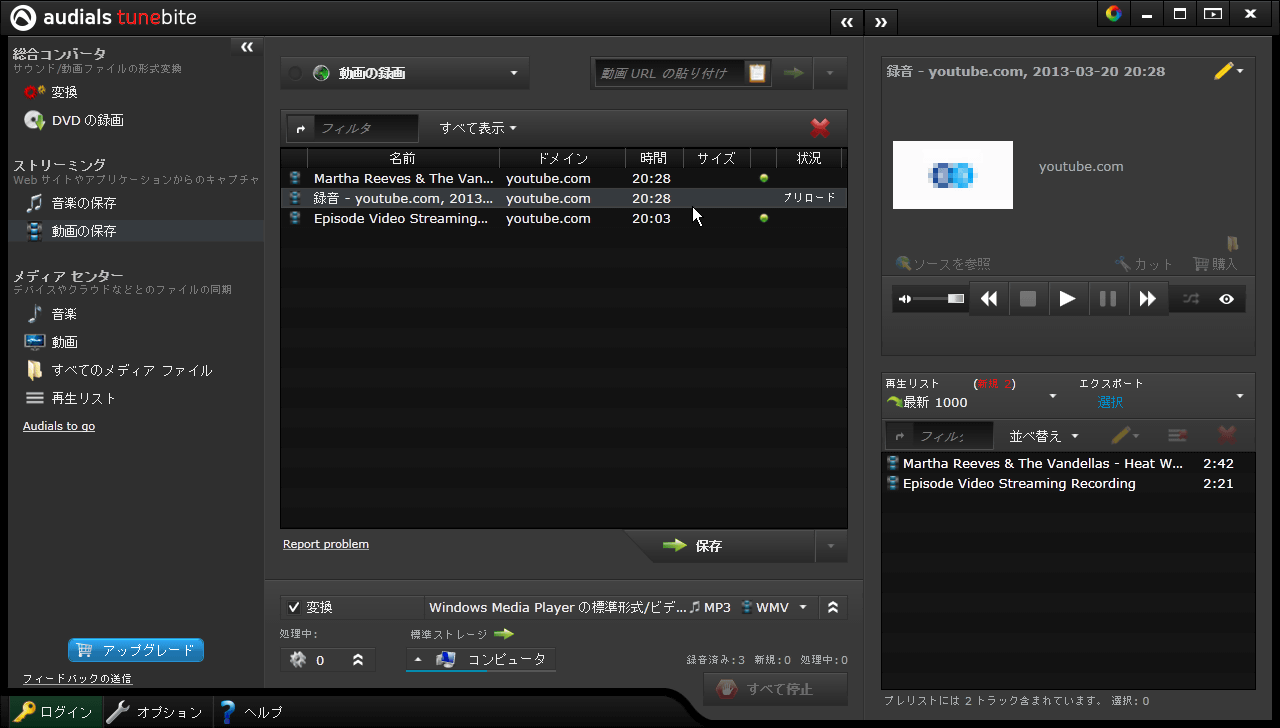Toggle the eye visualization button
Viewport: 1280px width, 728px height.
pos(1227,299)
